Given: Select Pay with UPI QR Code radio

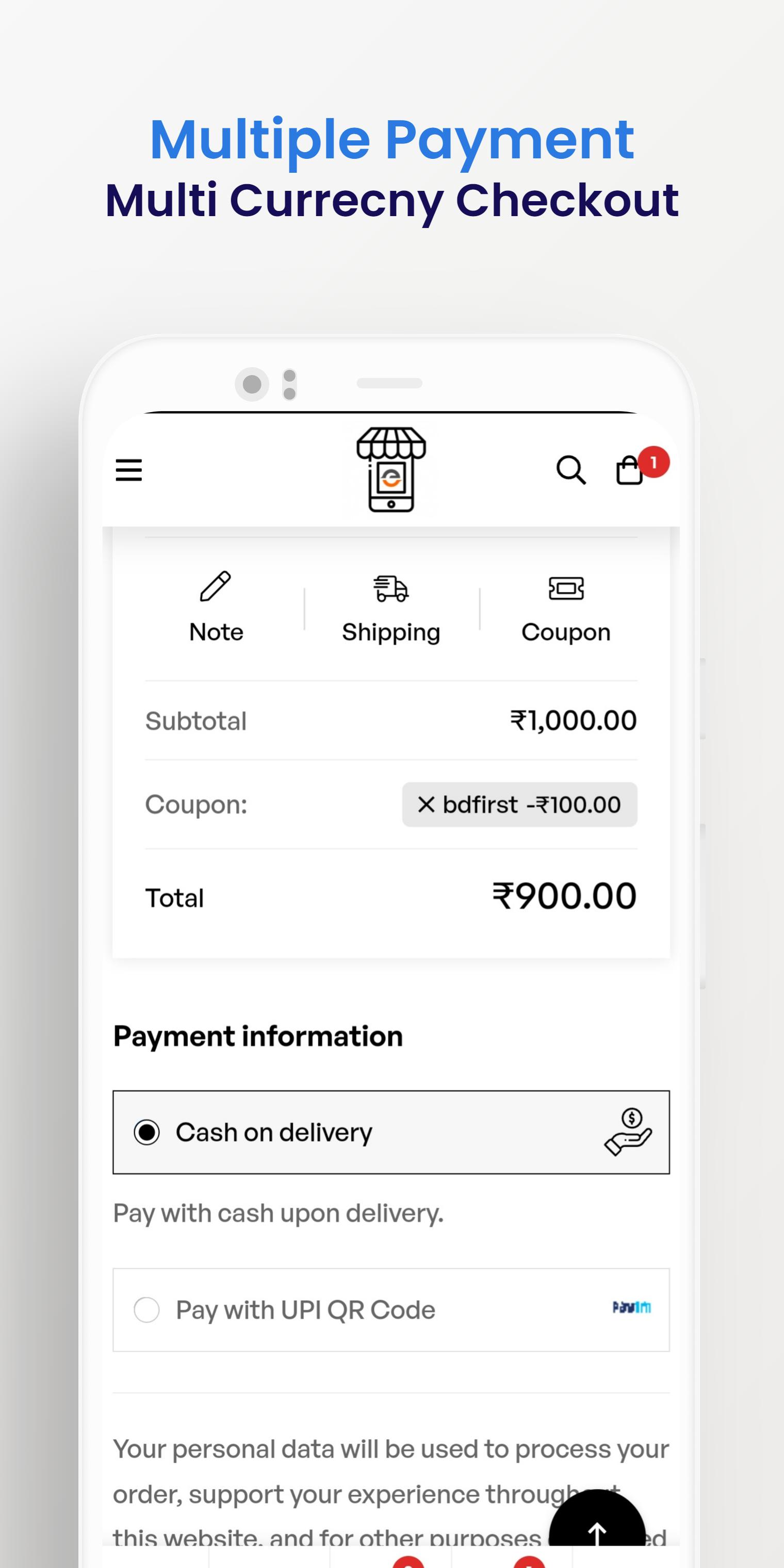Looking at the screenshot, I should click(x=146, y=1310).
